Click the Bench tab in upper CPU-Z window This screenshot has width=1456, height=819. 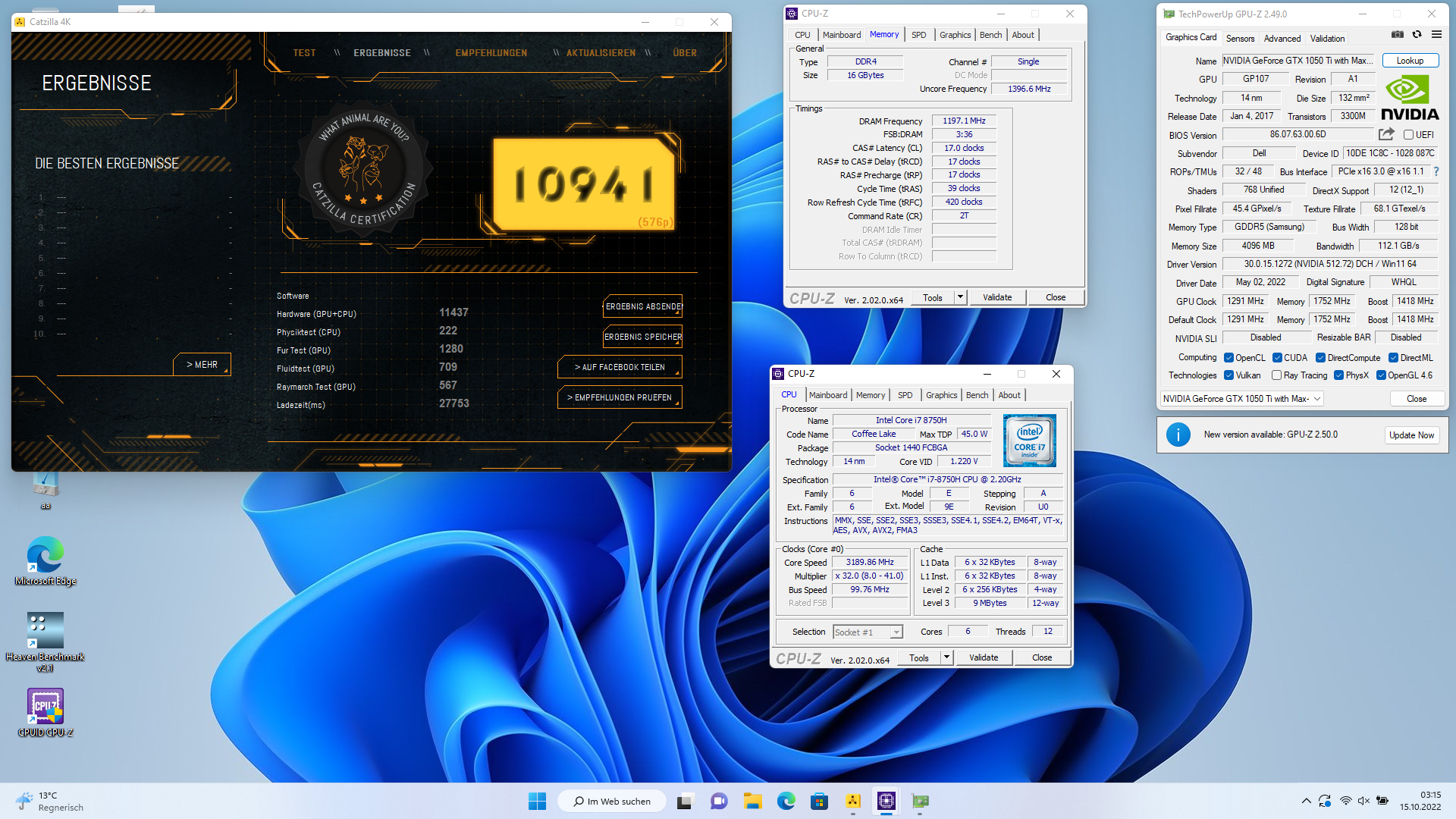click(990, 35)
